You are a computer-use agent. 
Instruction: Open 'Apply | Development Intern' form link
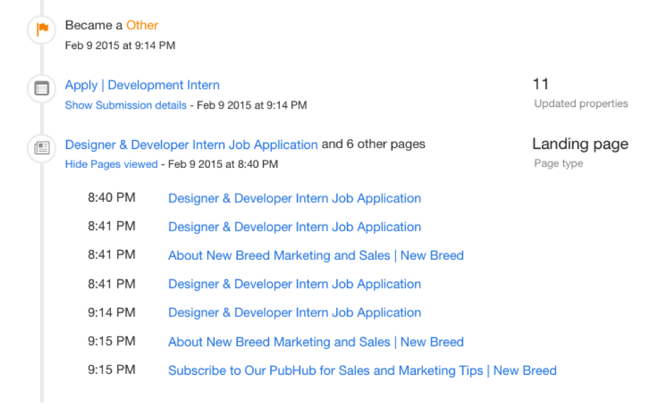[142, 85]
